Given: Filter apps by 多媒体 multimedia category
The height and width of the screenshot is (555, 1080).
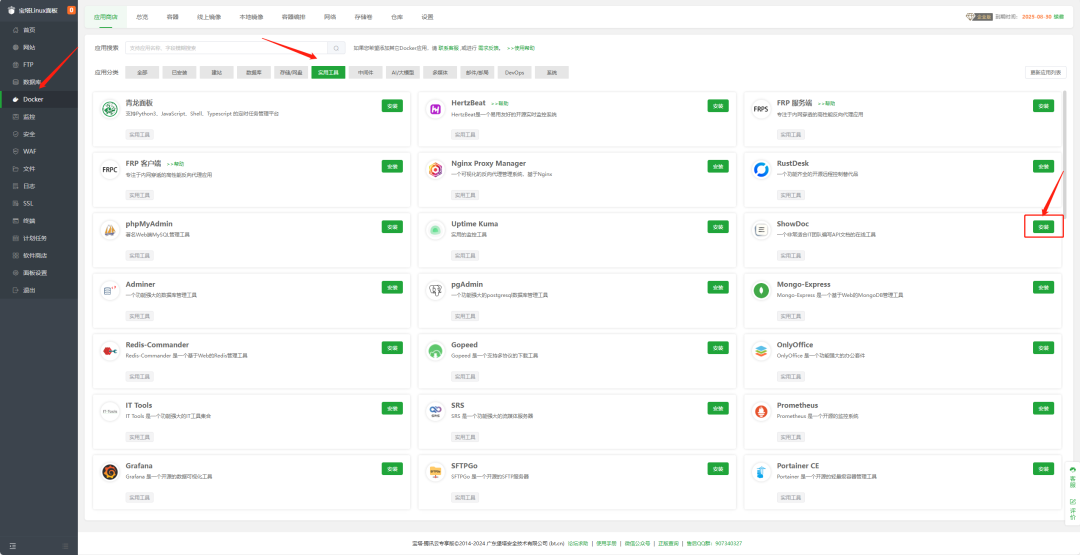Looking at the screenshot, I should pos(440,72).
